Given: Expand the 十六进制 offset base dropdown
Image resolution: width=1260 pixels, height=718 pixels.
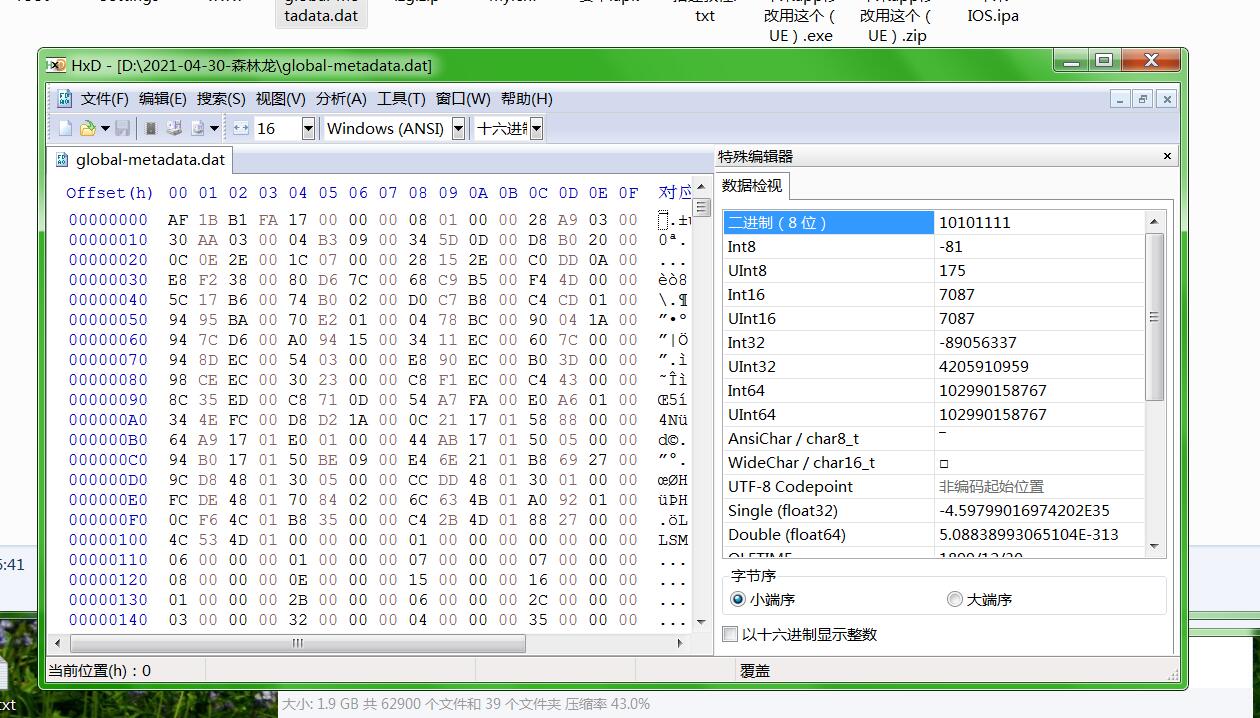Looking at the screenshot, I should tap(536, 128).
